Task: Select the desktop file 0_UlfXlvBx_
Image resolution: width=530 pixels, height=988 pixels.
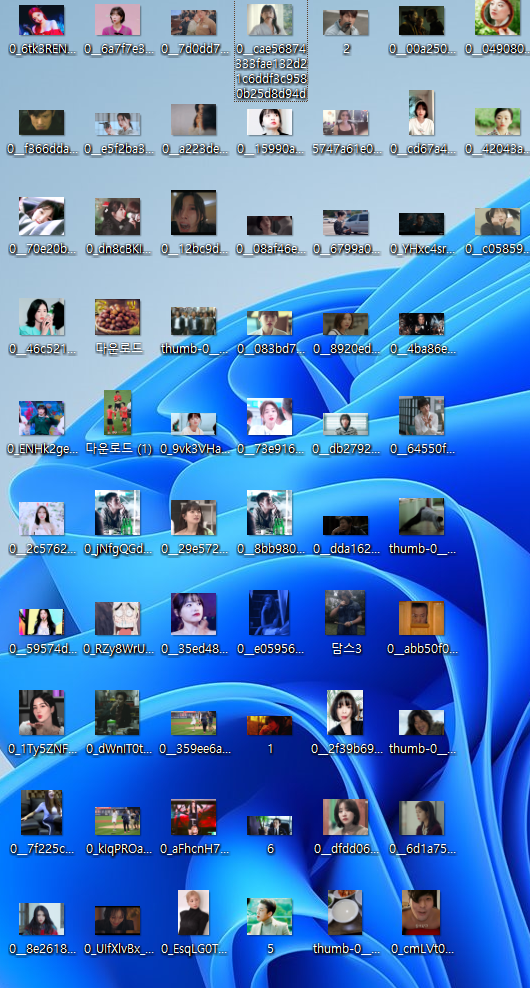Action: pos(118,921)
